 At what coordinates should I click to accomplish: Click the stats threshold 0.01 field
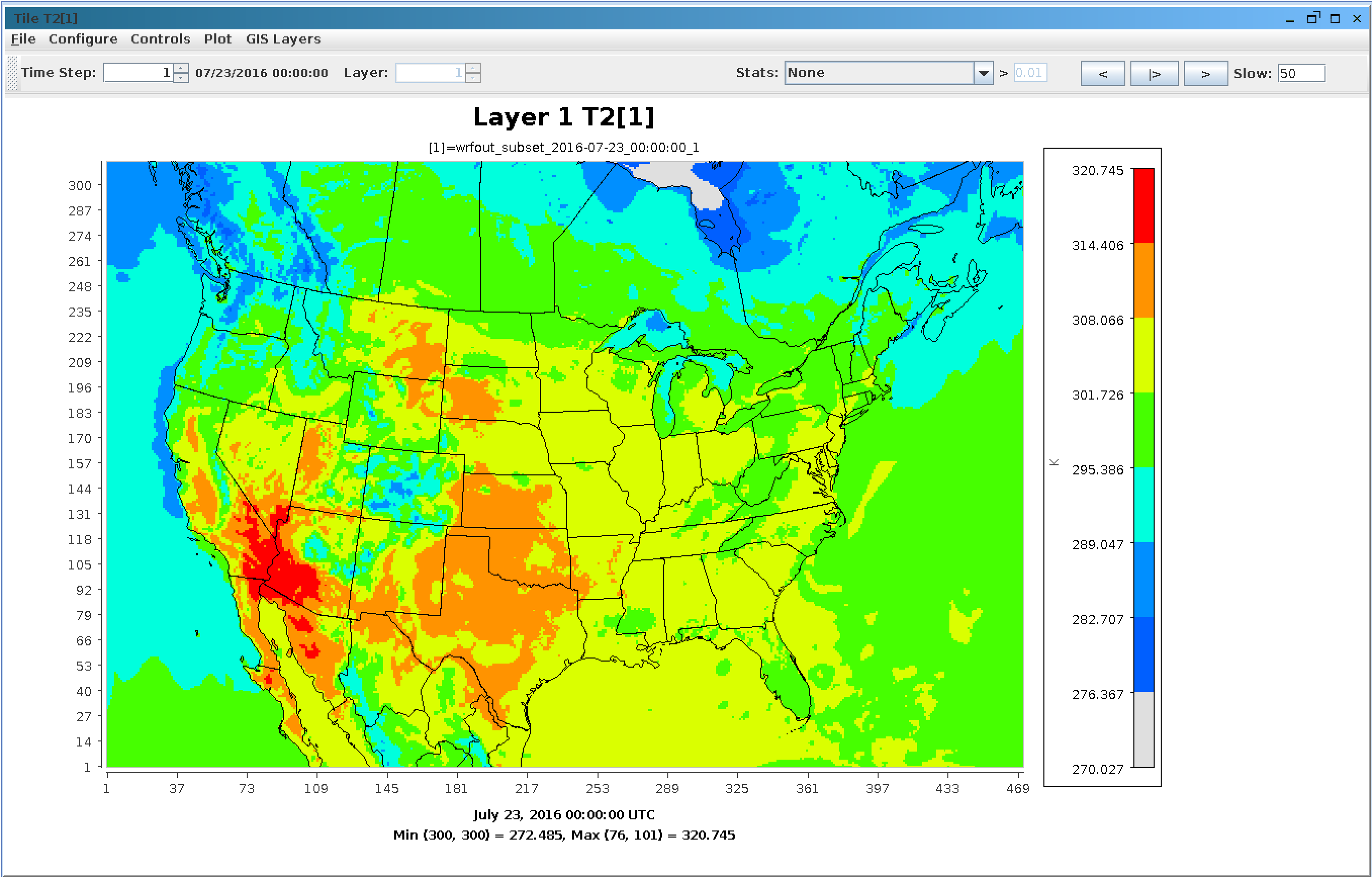(x=1030, y=72)
